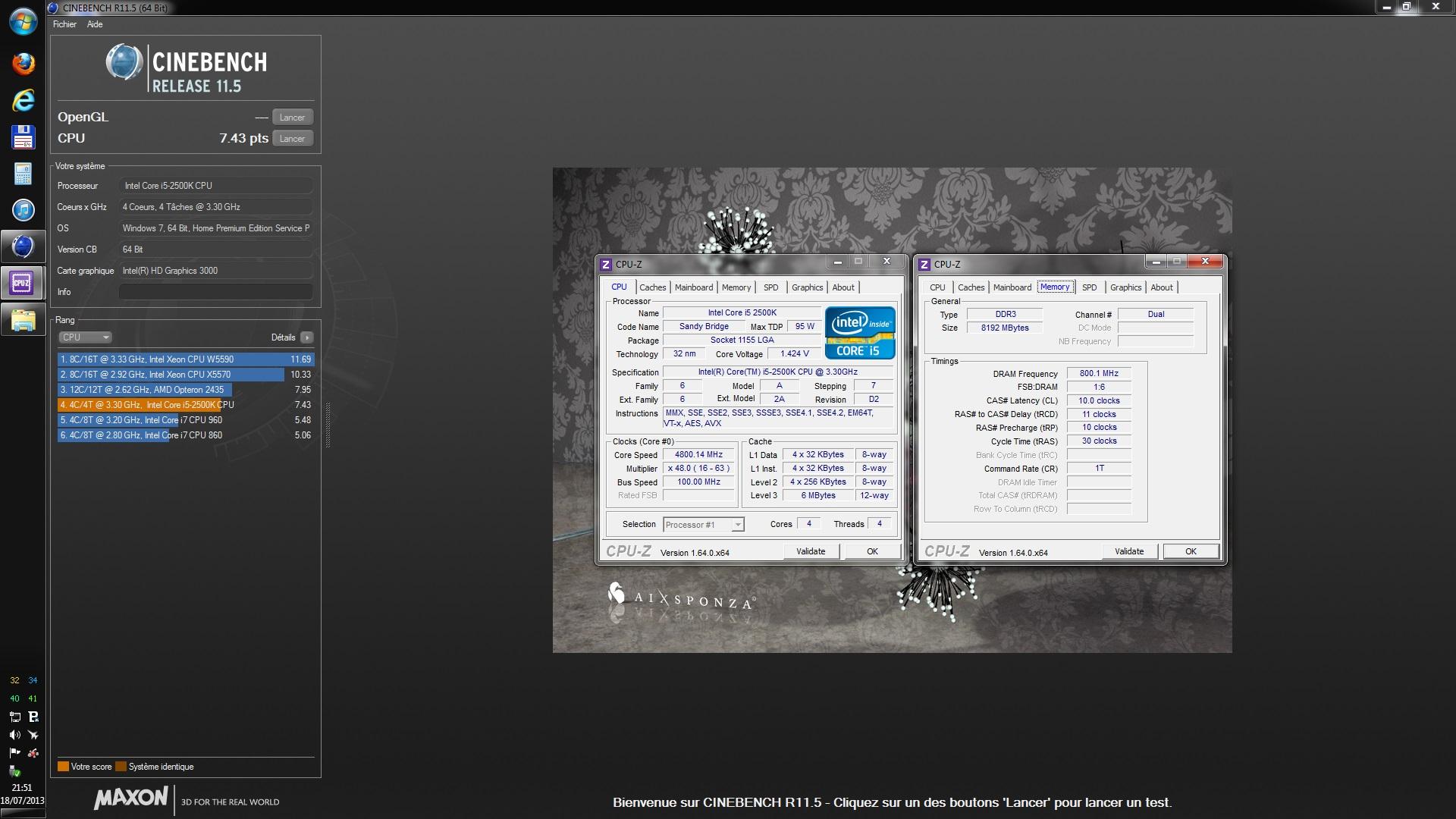
Task: Click the empty Info input field
Action: (x=216, y=292)
